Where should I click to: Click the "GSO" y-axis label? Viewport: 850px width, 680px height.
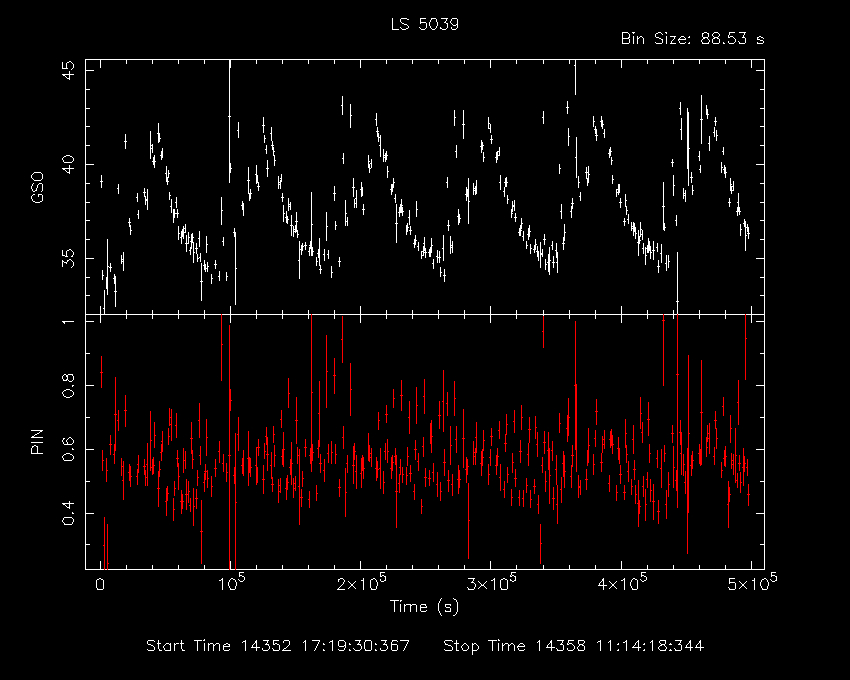point(37,188)
